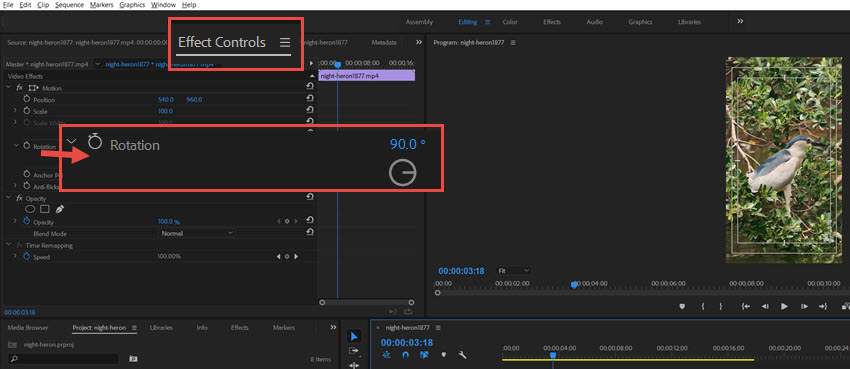The height and width of the screenshot is (369, 850).
Task: Add an Opacity keyframe
Action: click(x=287, y=222)
